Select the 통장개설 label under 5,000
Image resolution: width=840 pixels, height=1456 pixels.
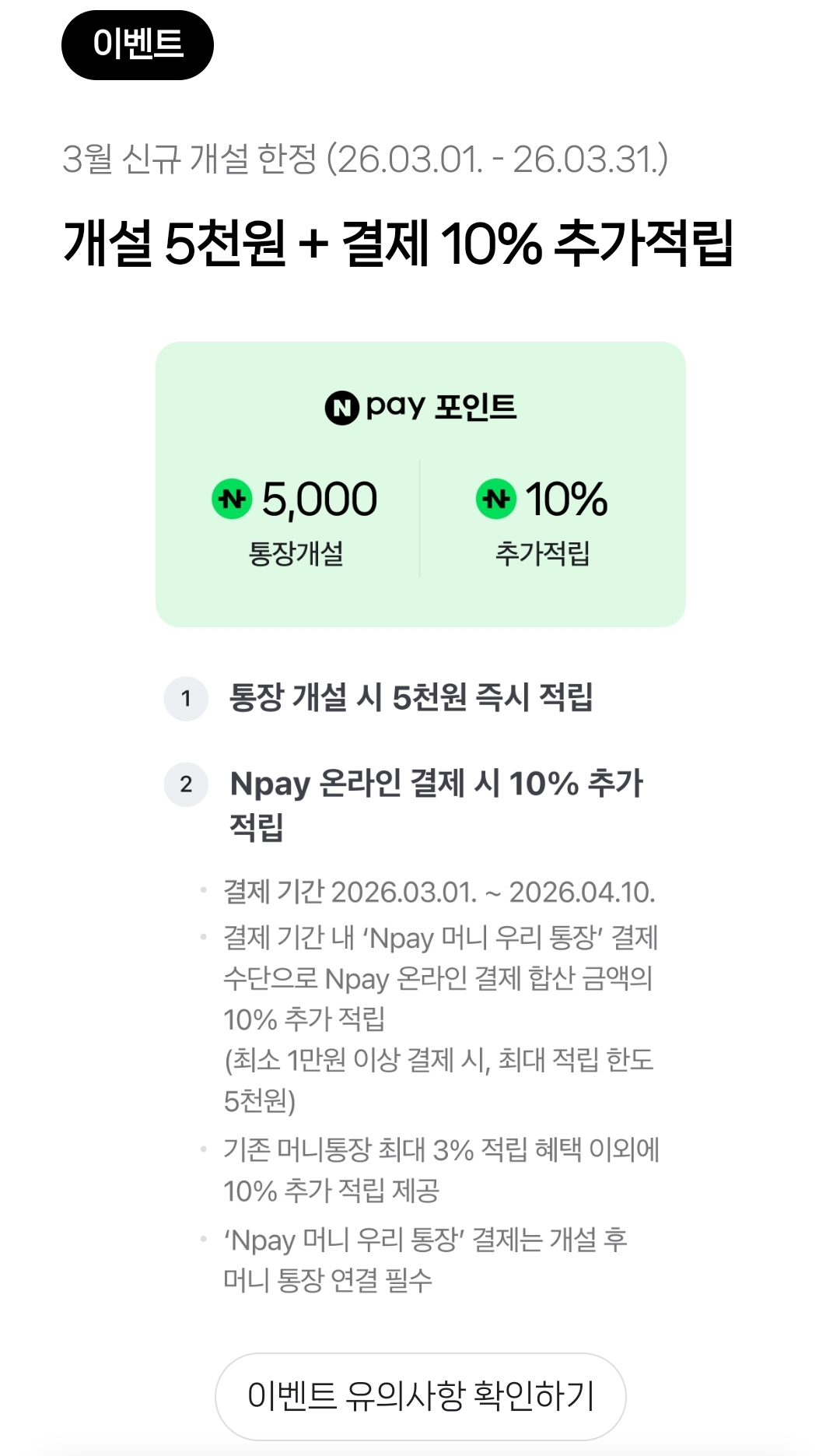click(x=296, y=553)
